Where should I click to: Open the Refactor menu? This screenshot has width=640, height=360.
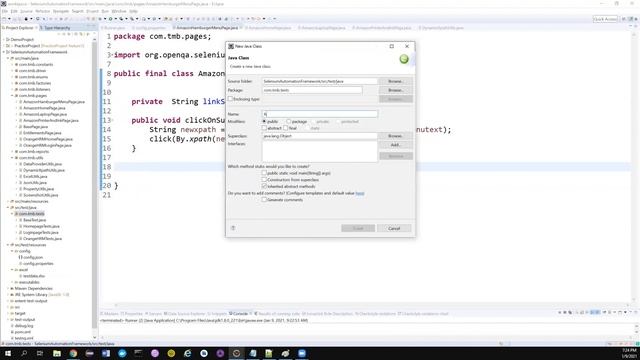click(x=42, y=11)
